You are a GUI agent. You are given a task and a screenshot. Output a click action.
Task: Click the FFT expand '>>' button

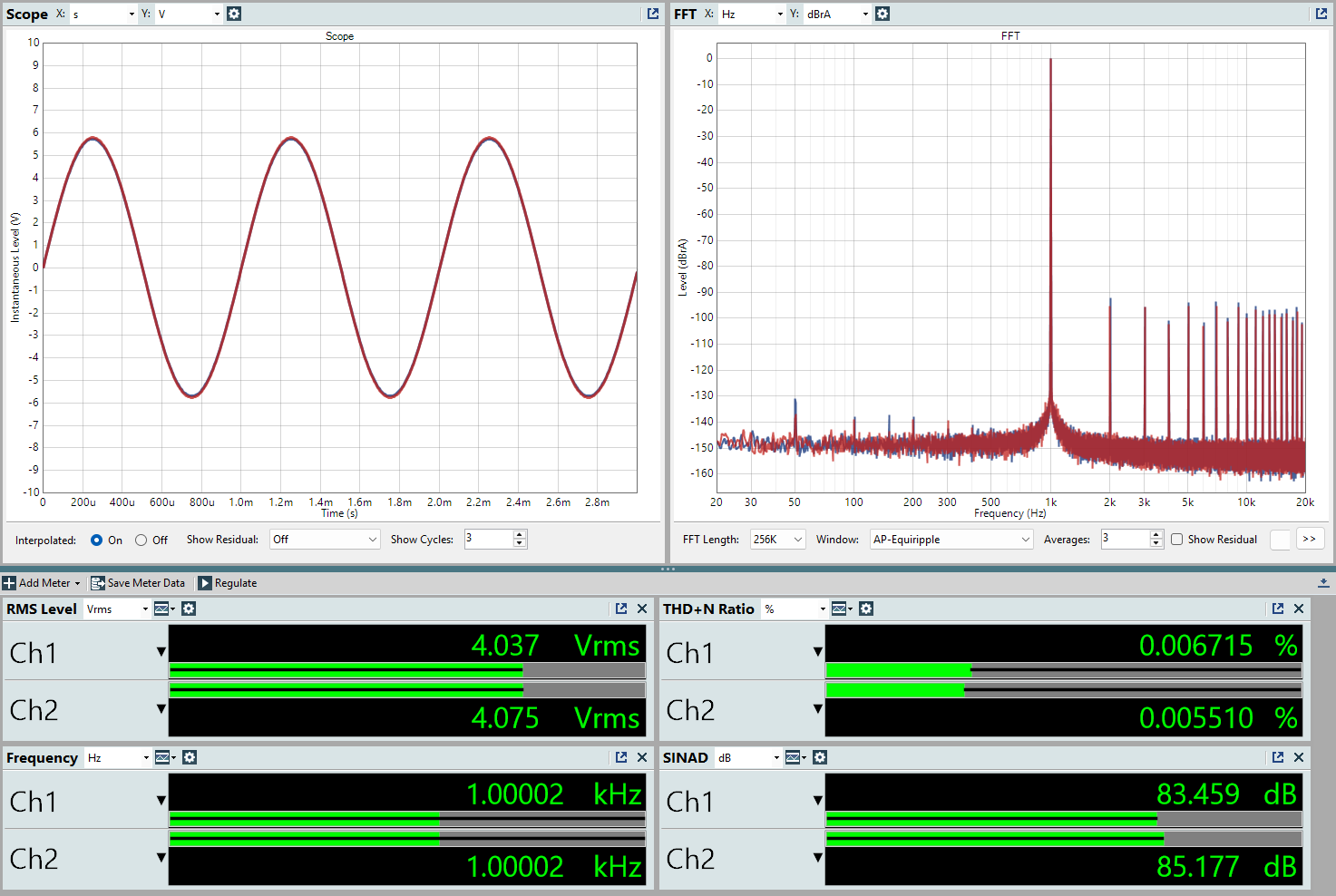[1309, 539]
